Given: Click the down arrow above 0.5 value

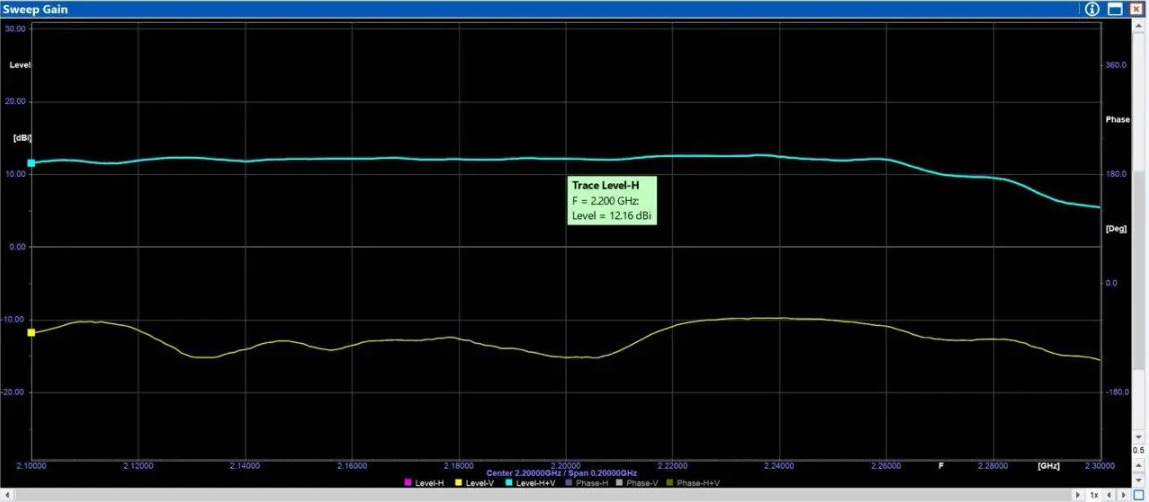Looking at the screenshot, I should click(x=1139, y=437).
